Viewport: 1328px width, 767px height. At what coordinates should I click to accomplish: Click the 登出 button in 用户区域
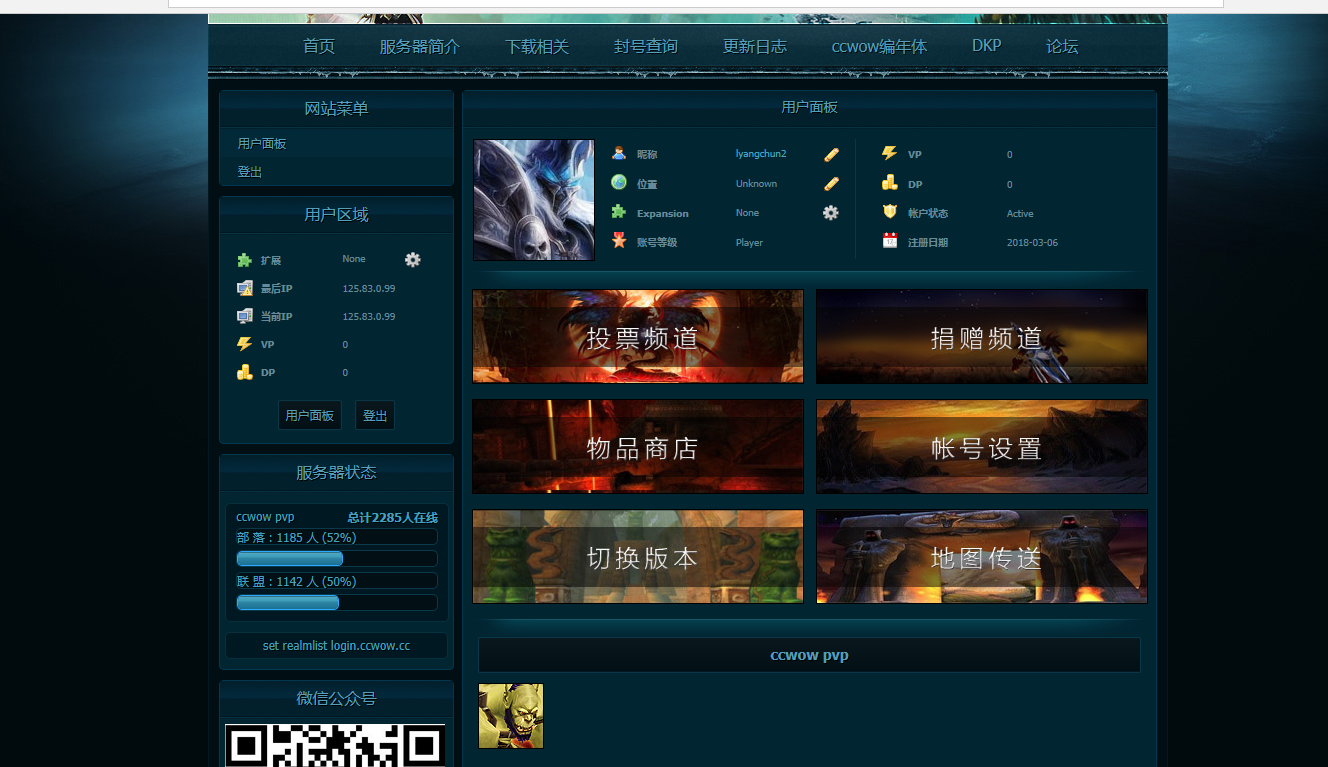pyautogui.click(x=374, y=415)
